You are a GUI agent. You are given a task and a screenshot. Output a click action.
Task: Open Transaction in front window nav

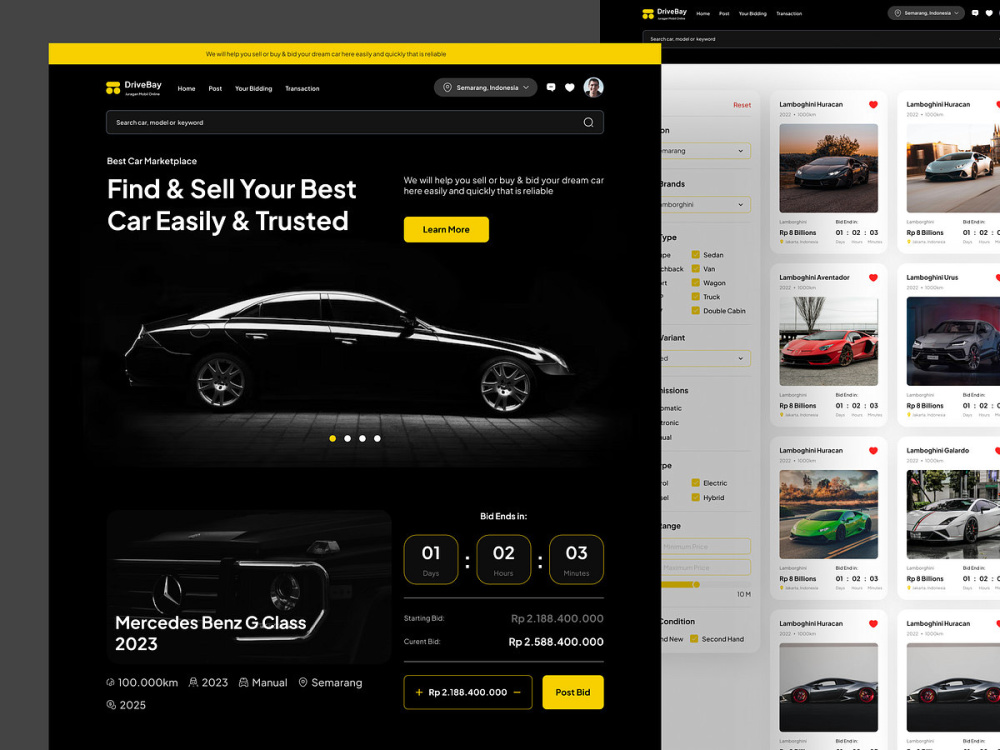coord(302,89)
